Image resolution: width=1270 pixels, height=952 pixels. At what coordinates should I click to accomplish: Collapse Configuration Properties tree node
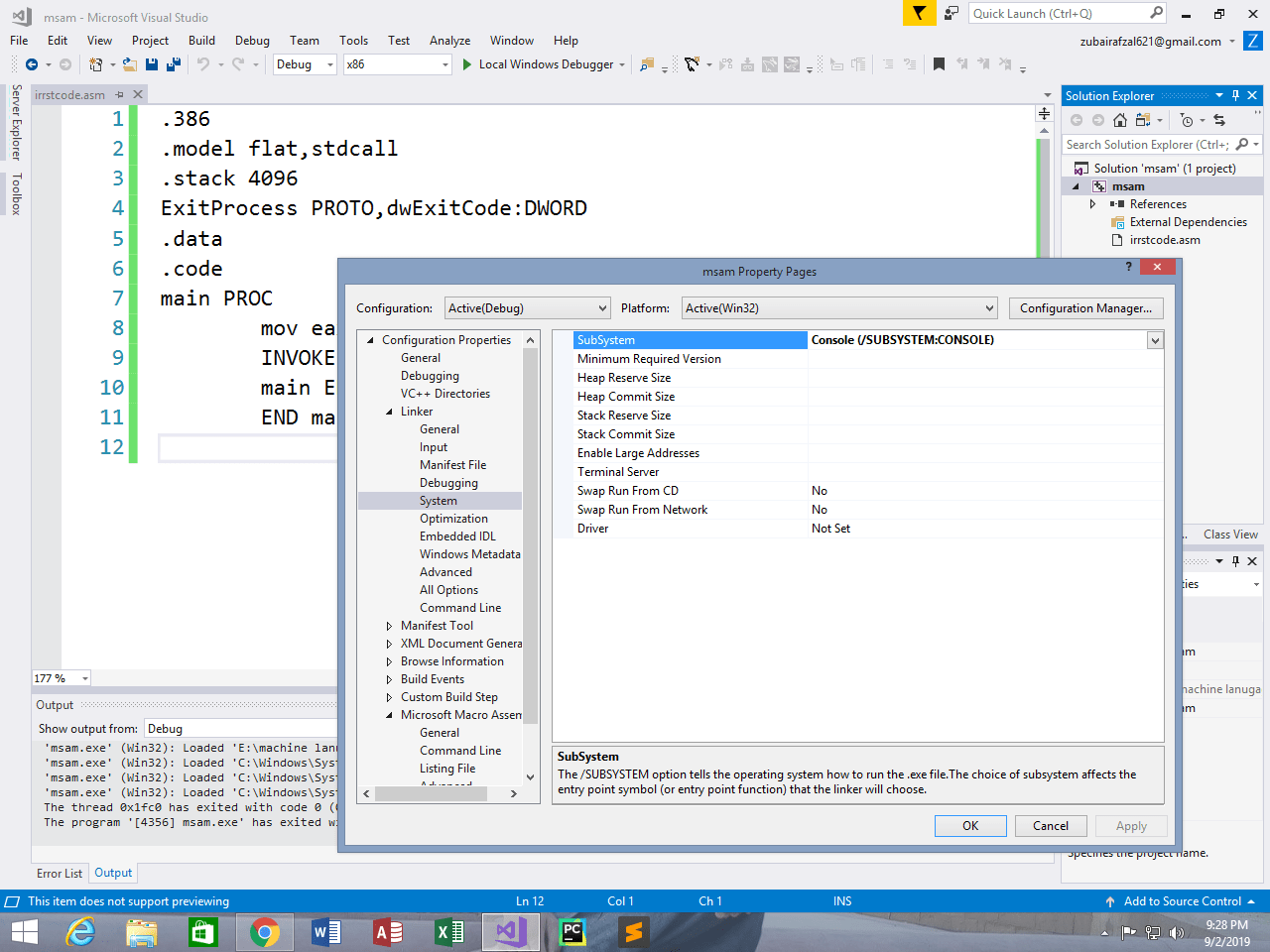point(370,340)
